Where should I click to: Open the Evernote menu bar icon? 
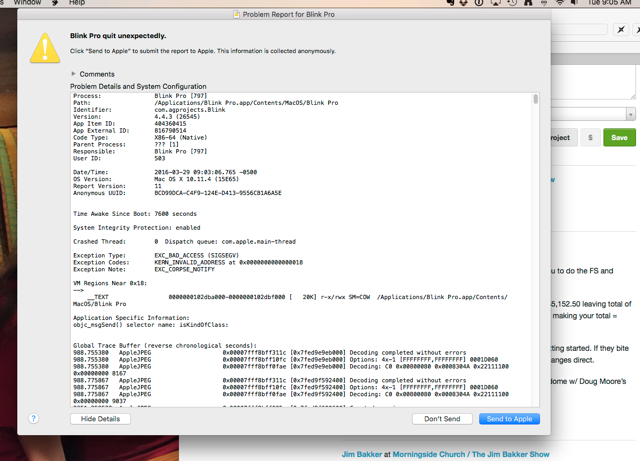click(450, 2)
